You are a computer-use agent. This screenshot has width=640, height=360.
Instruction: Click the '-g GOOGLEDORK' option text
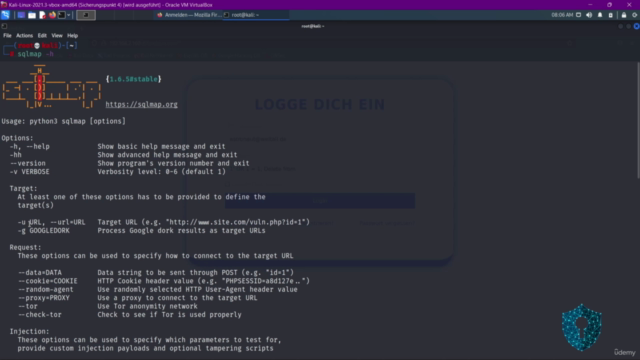tap(43, 231)
